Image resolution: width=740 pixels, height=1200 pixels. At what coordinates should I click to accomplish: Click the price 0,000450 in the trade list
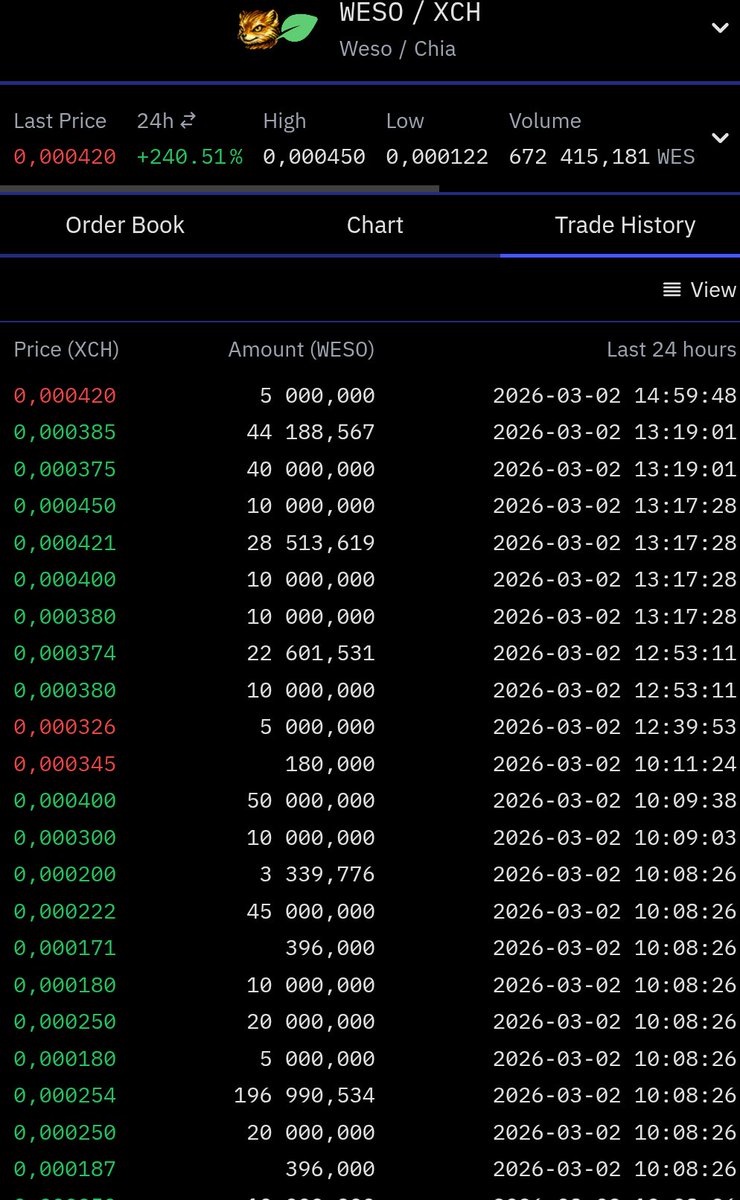click(65, 506)
